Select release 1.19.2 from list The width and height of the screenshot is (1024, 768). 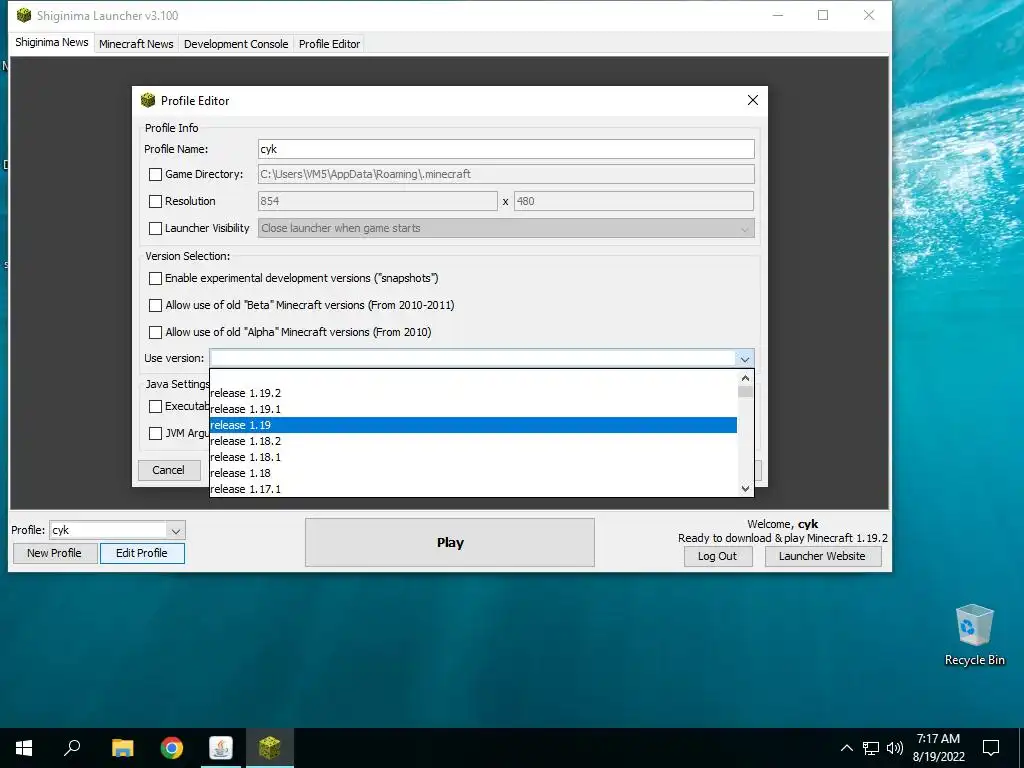473,393
